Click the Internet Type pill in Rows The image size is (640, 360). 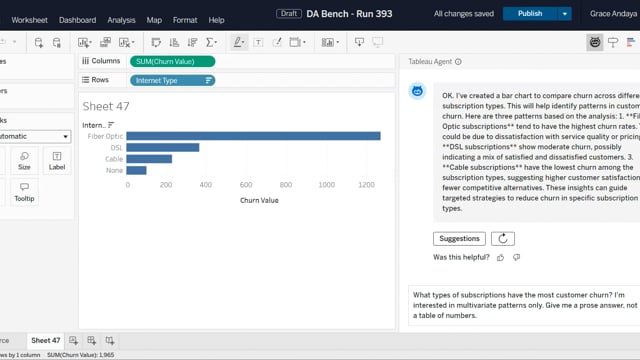click(172, 80)
